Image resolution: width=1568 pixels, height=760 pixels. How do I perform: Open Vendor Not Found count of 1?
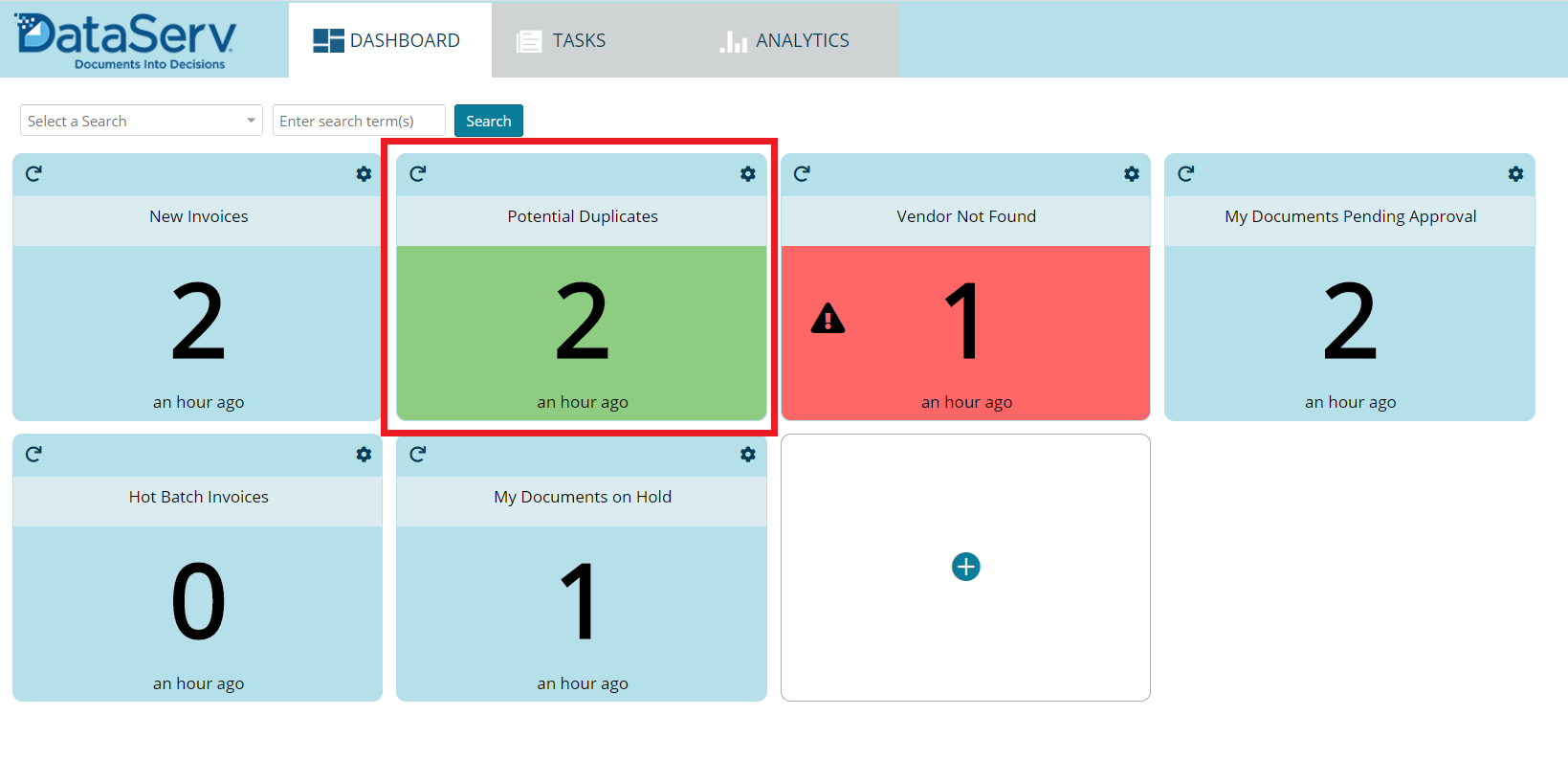(963, 321)
